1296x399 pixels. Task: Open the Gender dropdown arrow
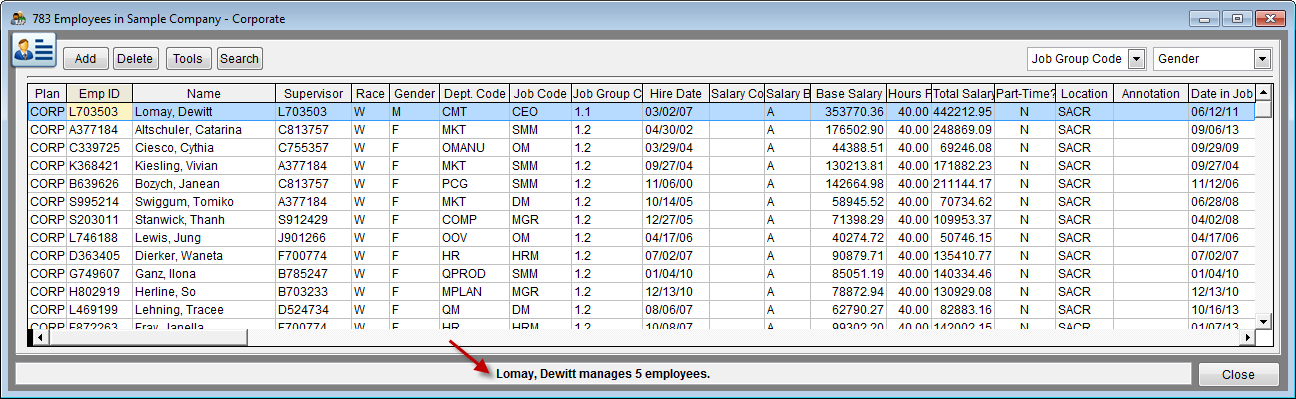click(1262, 59)
